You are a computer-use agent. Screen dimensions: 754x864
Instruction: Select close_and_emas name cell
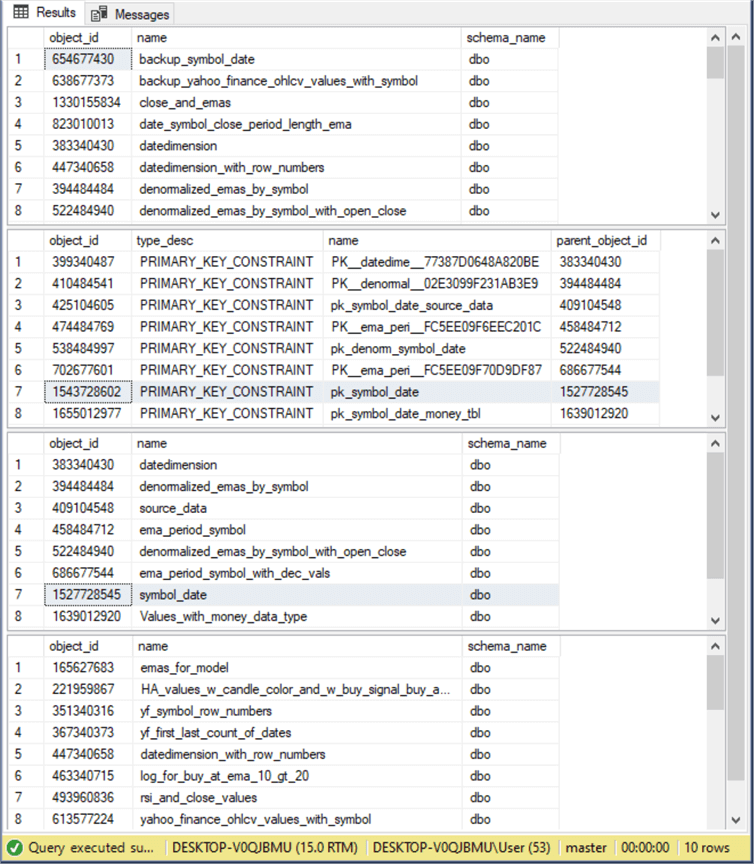click(297, 102)
